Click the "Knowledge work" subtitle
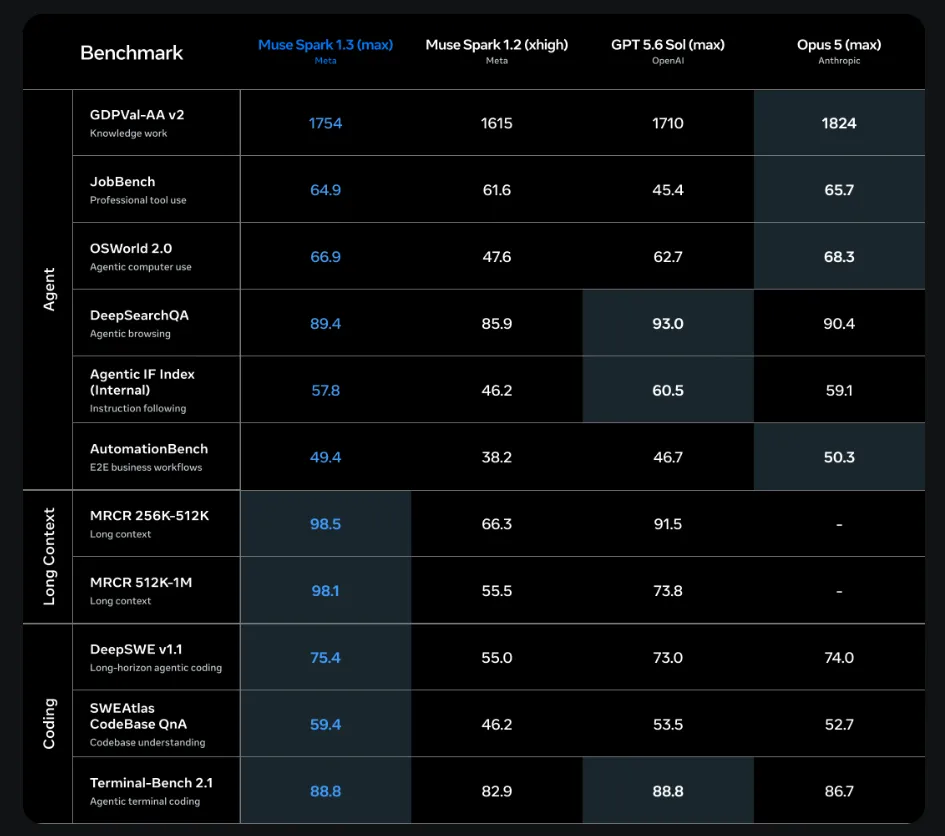 [x=128, y=133]
